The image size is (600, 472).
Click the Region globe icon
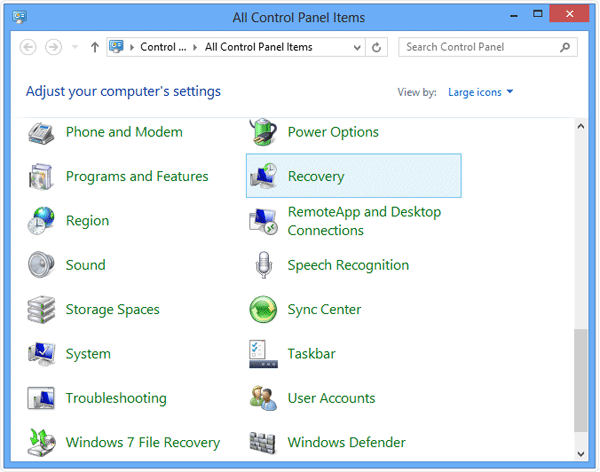[41, 221]
